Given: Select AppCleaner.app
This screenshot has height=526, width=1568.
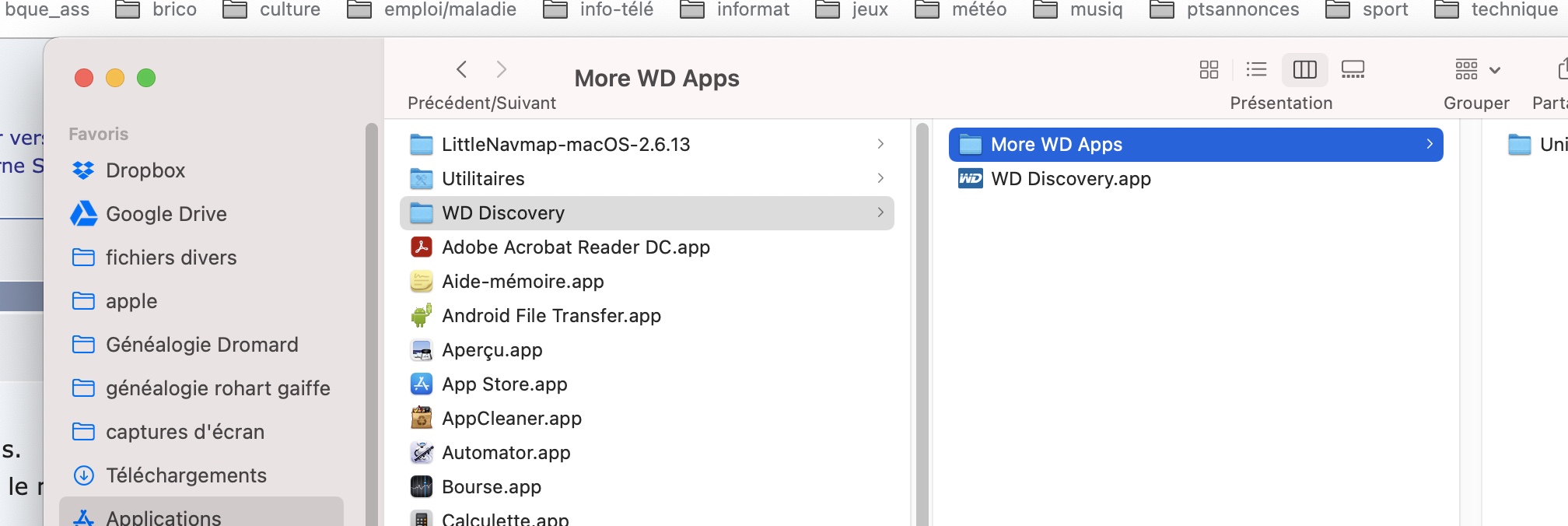Looking at the screenshot, I should click(646, 418).
